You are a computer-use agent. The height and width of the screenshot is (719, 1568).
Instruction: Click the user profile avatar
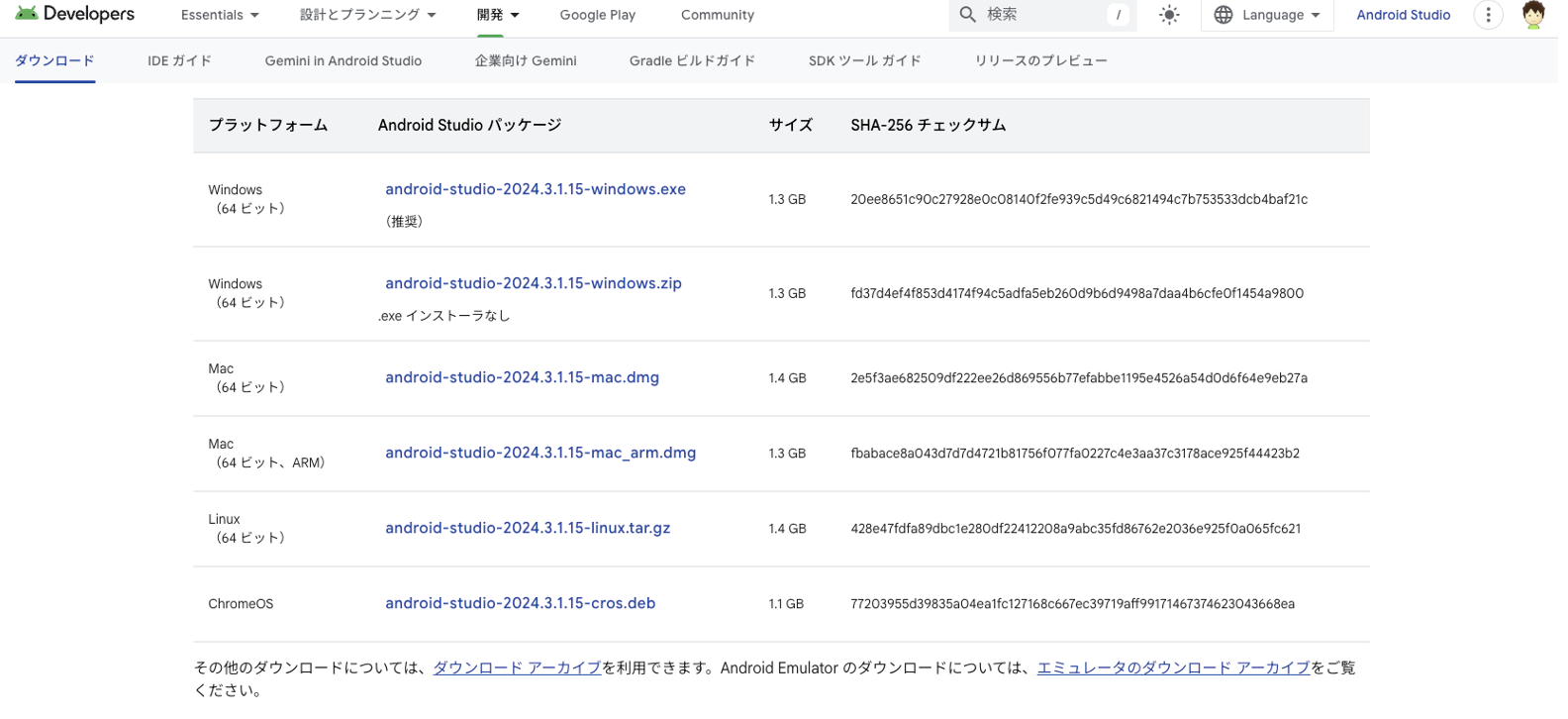click(1532, 15)
